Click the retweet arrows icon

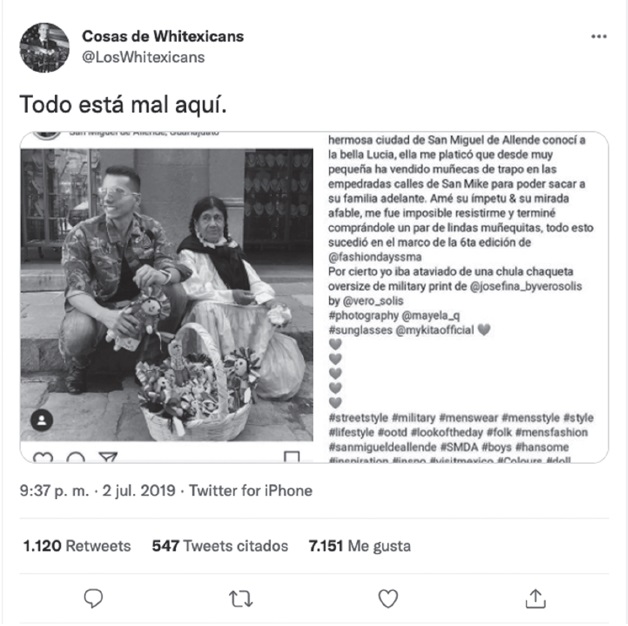click(x=241, y=599)
